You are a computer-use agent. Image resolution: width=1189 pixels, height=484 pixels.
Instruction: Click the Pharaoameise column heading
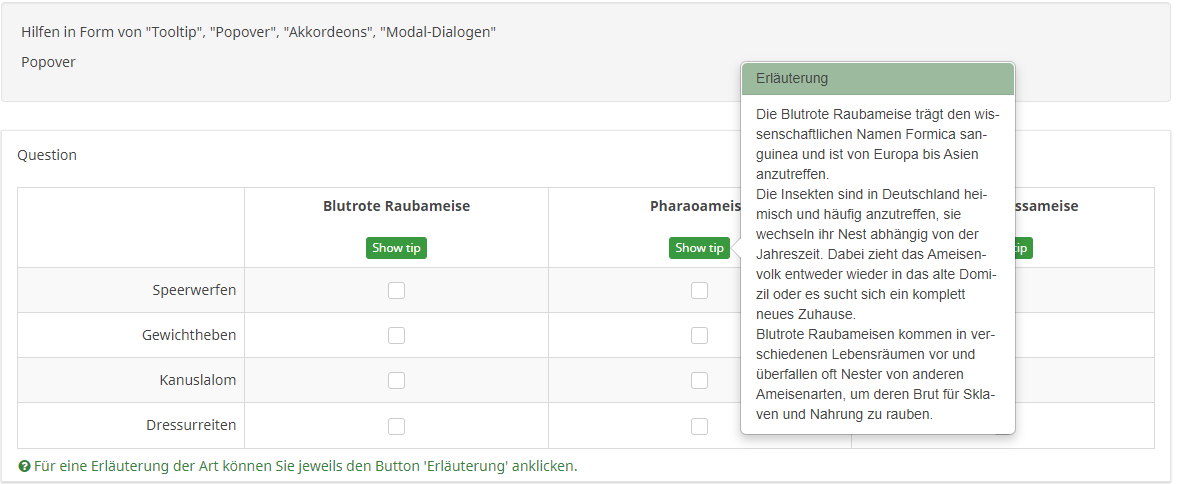[x=695, y=206]
